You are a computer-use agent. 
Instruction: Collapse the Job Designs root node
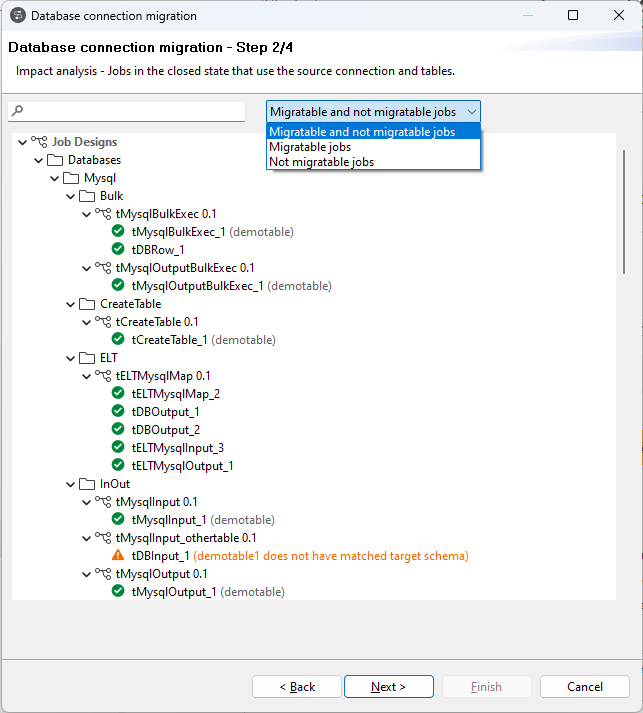[22, 143]
